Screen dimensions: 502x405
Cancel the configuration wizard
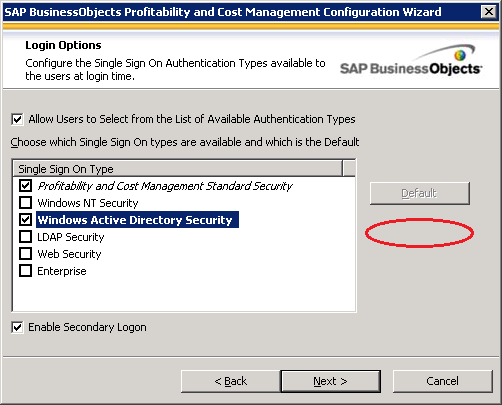(x=442, y=381)
